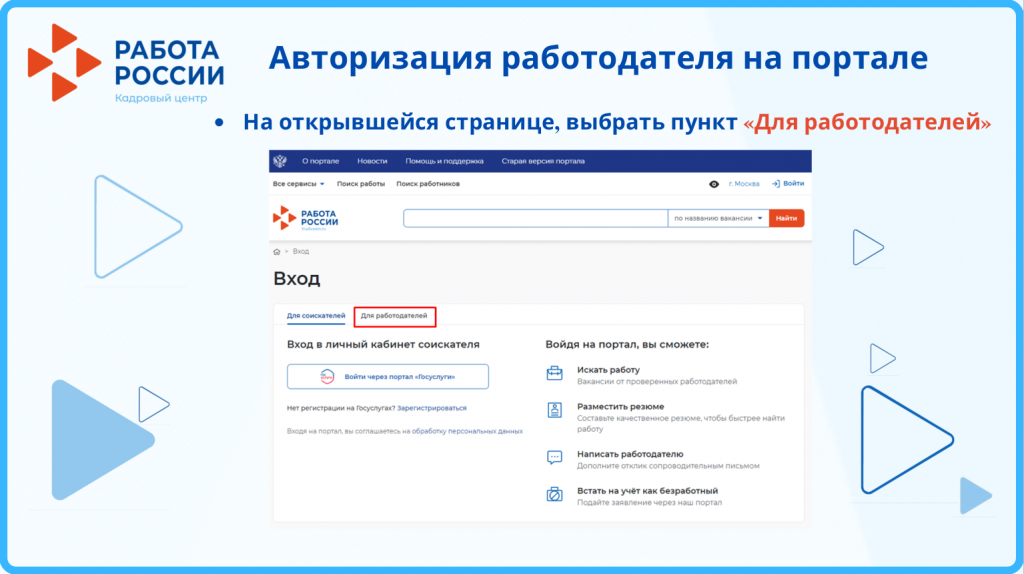Screen dimensions: 1024x574
Task: Open the Помощь и поддержка menu item
Action: tap(444, 161)
